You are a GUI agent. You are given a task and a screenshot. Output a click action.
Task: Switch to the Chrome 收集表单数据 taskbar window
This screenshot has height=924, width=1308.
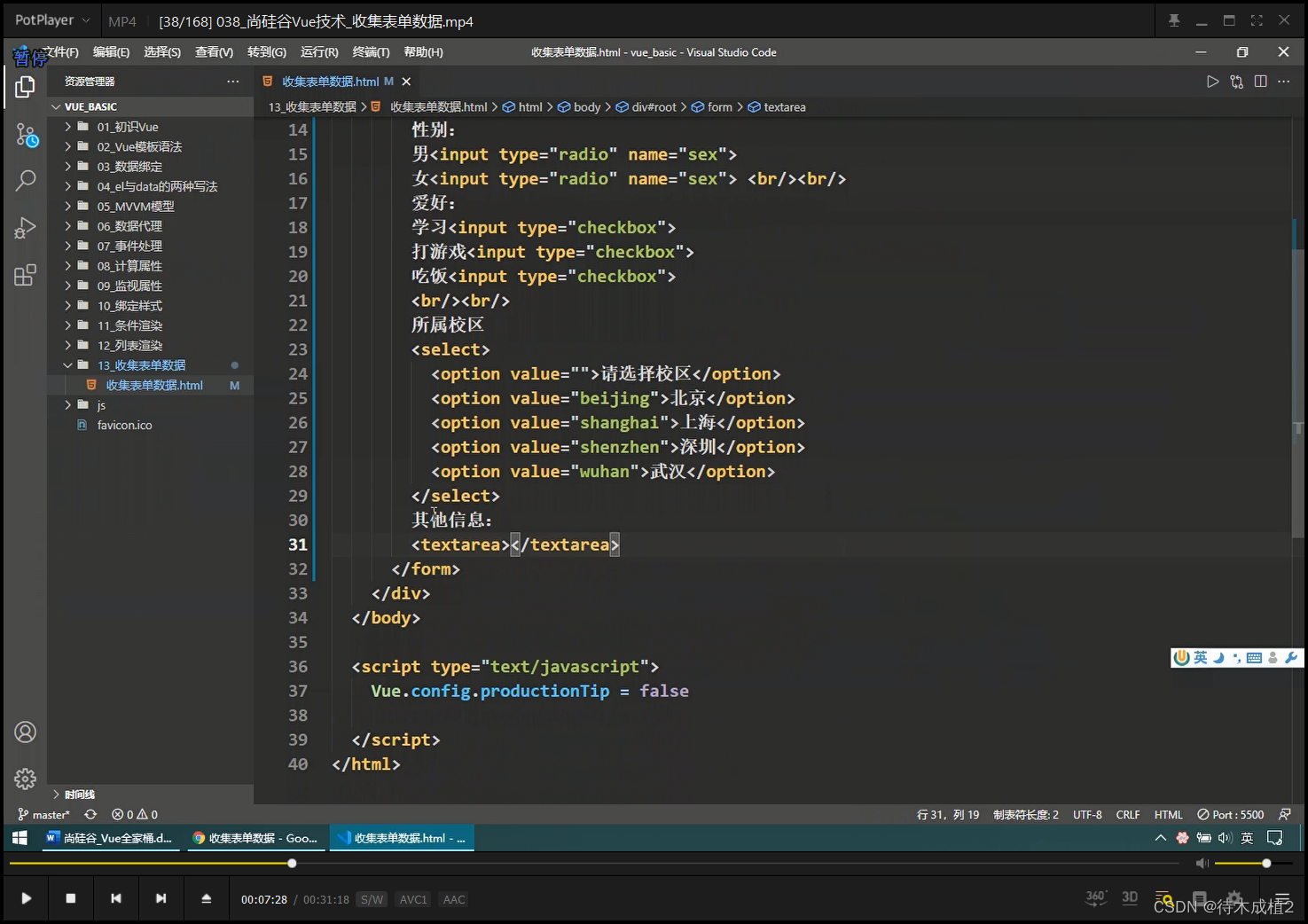point(255,838)
